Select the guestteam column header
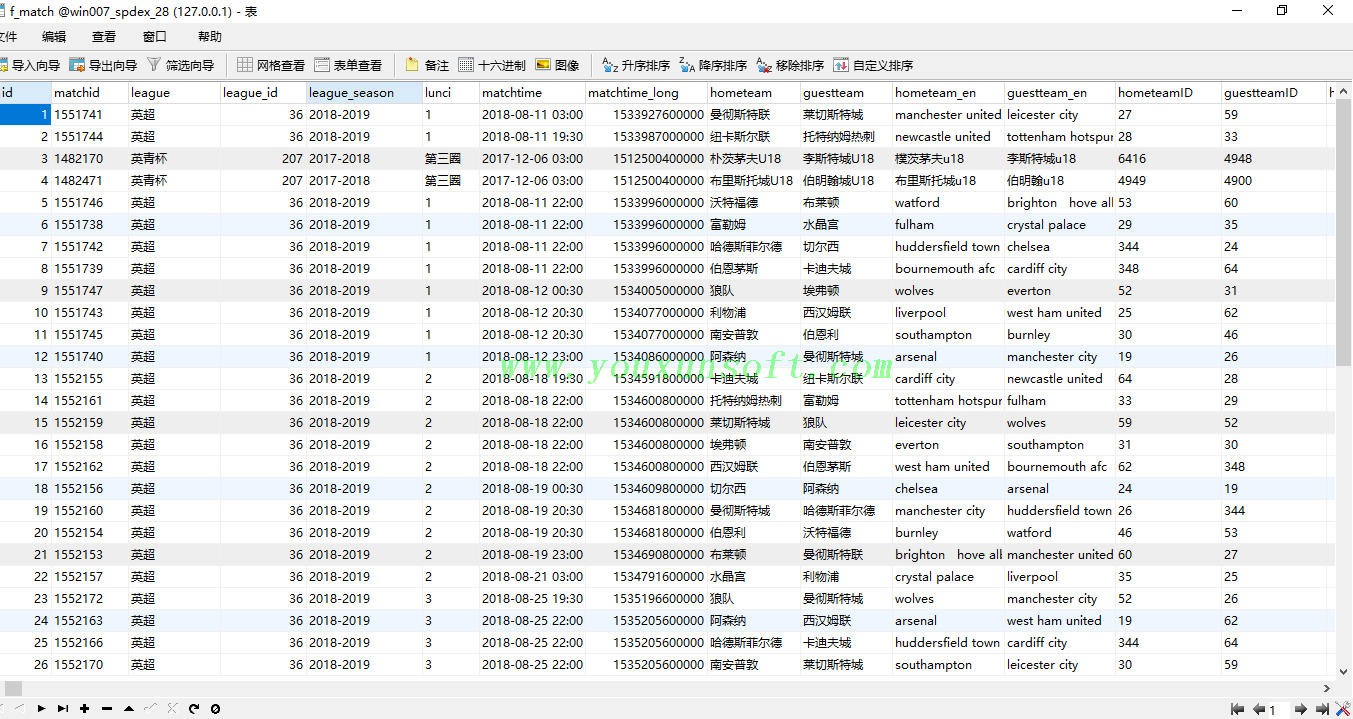The width and height of the screenshot is (1353, 719). 846,92
